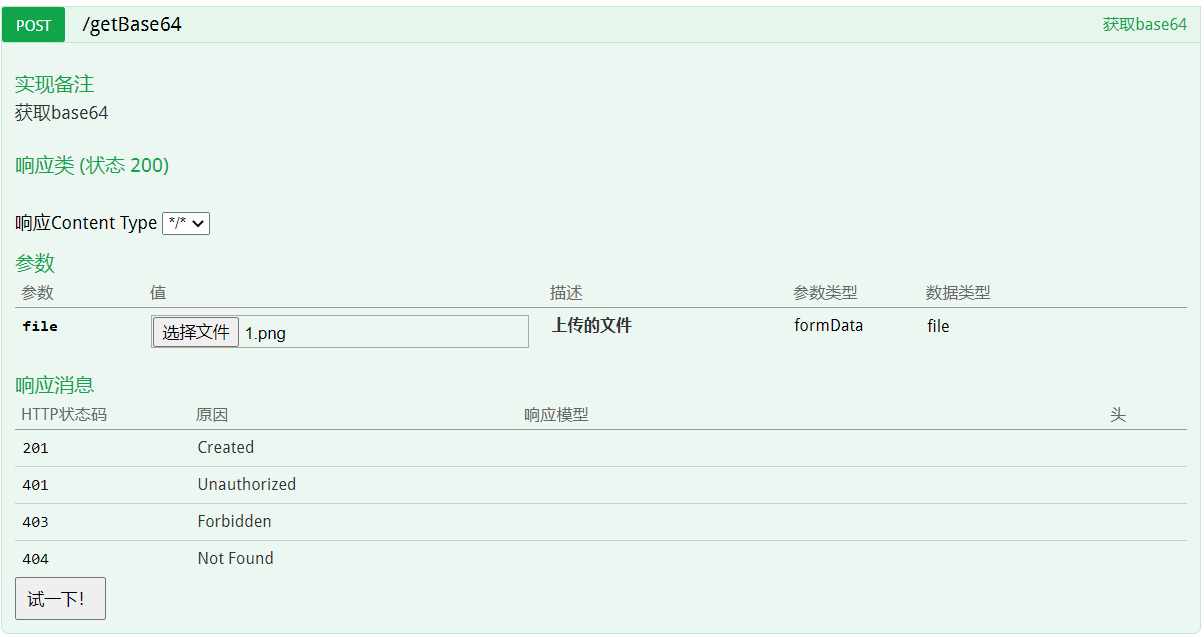Image resolution: width=1204 pixels, height=637 pixels.
Task: Click the 404 Not Found status row
Action: coord(235,558)
